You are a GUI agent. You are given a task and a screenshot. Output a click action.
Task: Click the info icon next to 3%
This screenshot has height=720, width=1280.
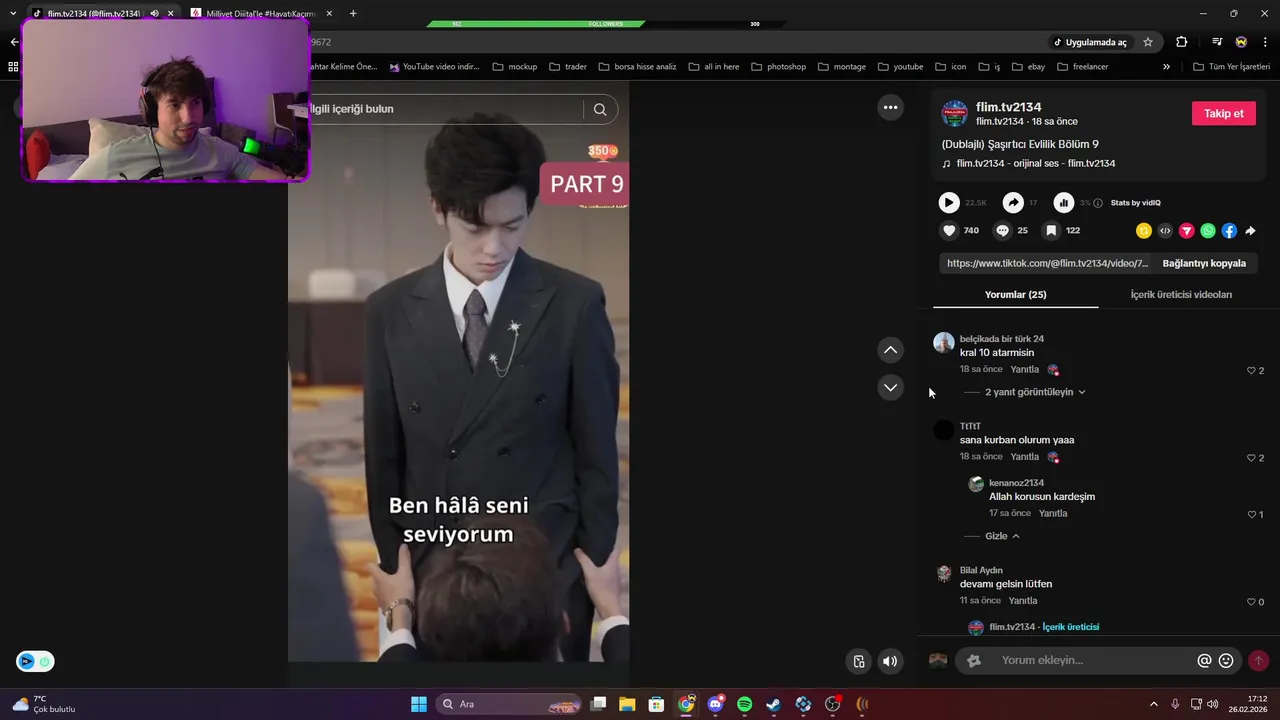coord(1098,203)
